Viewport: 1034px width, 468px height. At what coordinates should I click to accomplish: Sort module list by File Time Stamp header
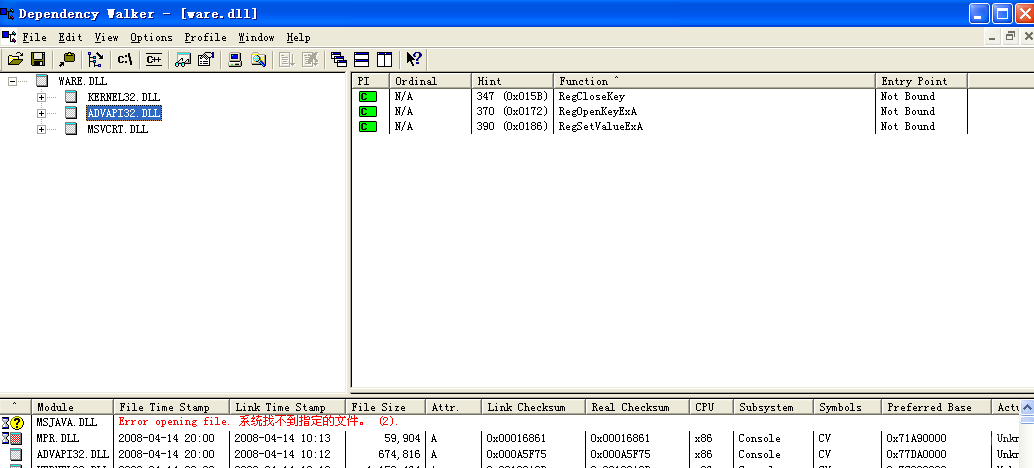[171, 407]
